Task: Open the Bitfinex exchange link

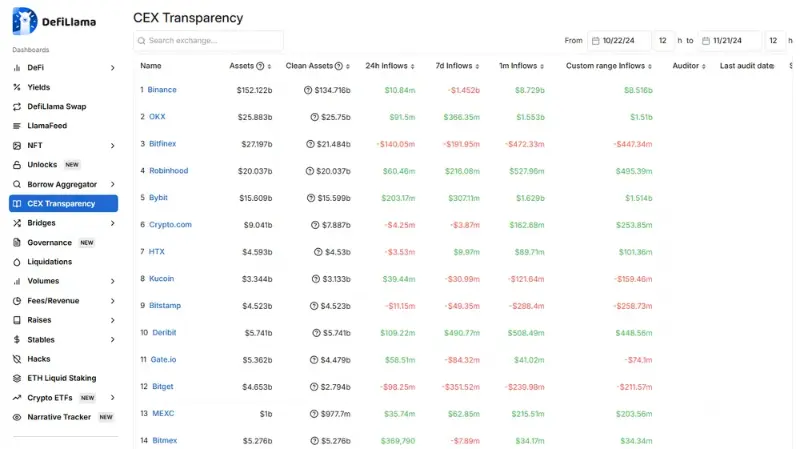Action: pyautogui.click(x=162, y=143)
